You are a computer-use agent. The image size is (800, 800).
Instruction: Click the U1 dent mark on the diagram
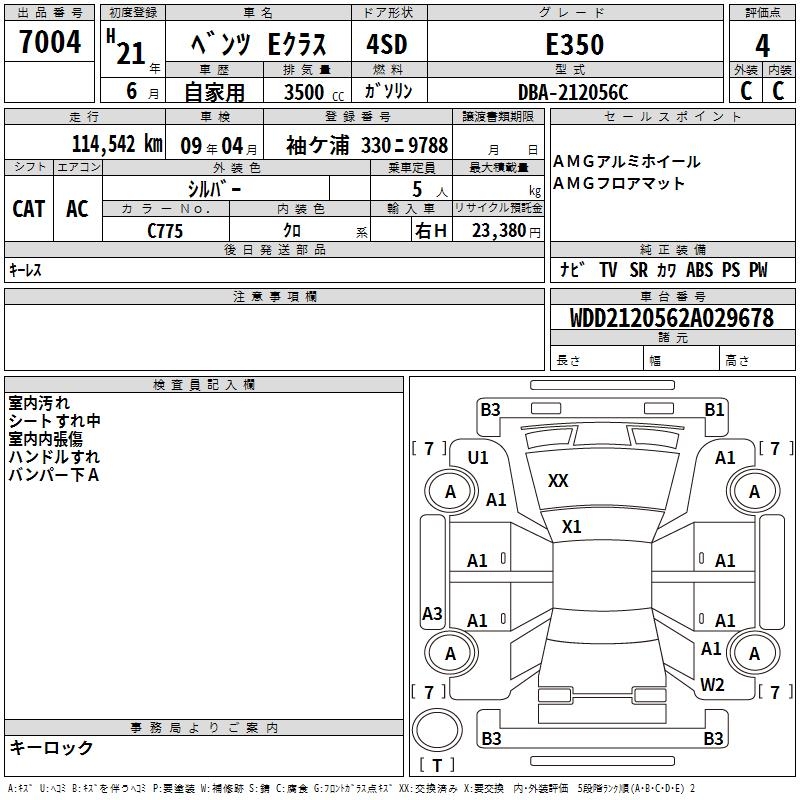coord(478,457)
